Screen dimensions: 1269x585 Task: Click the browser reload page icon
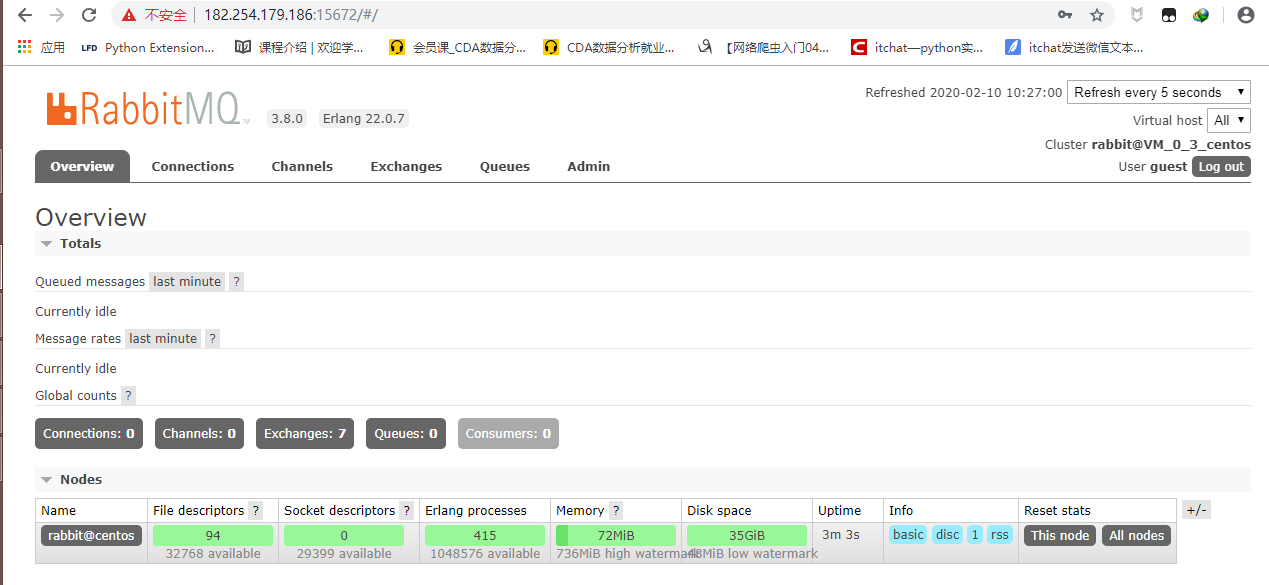pos(89,15)
